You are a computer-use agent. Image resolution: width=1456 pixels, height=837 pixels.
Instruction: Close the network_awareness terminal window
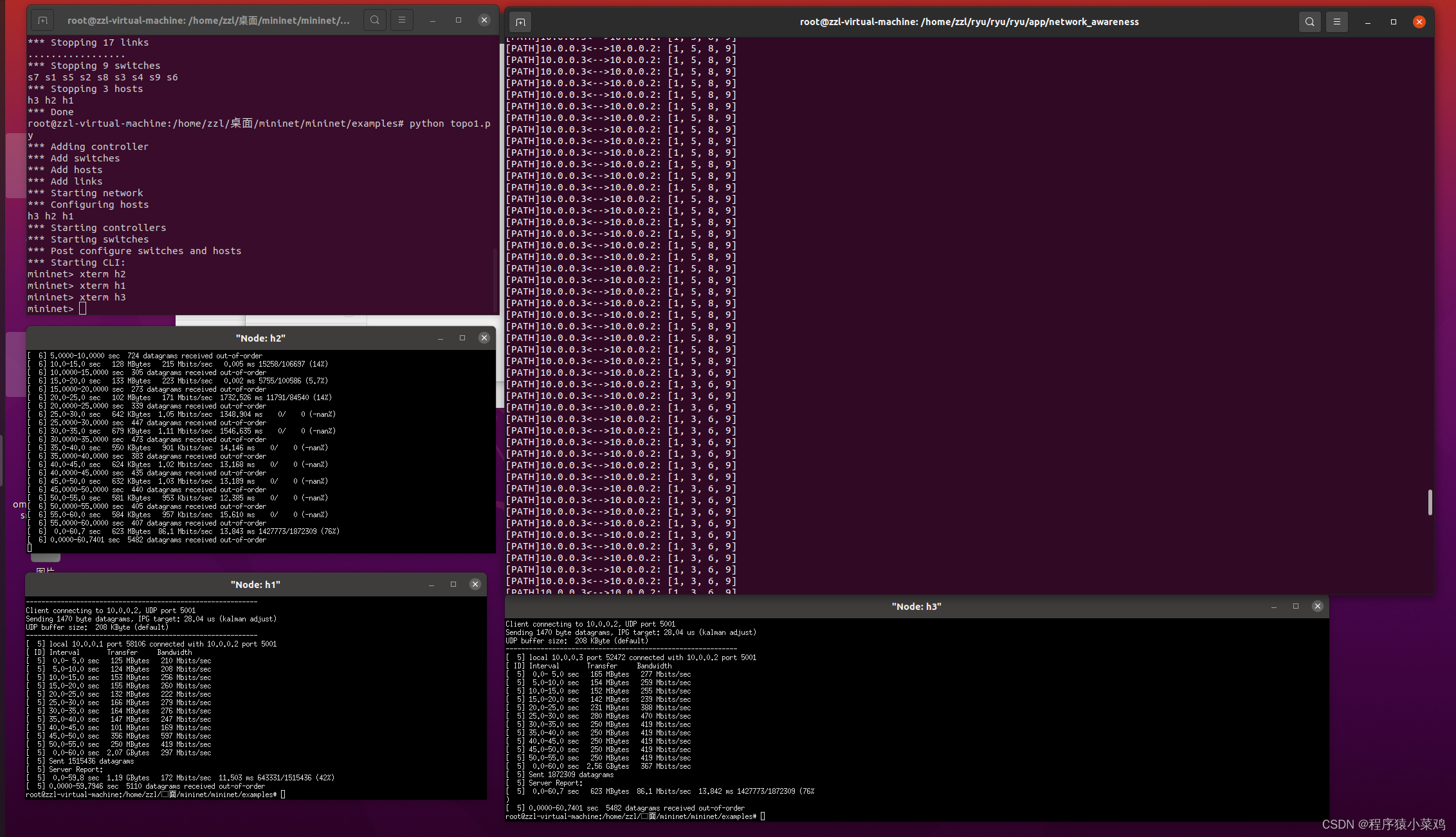coord(1419,22)
